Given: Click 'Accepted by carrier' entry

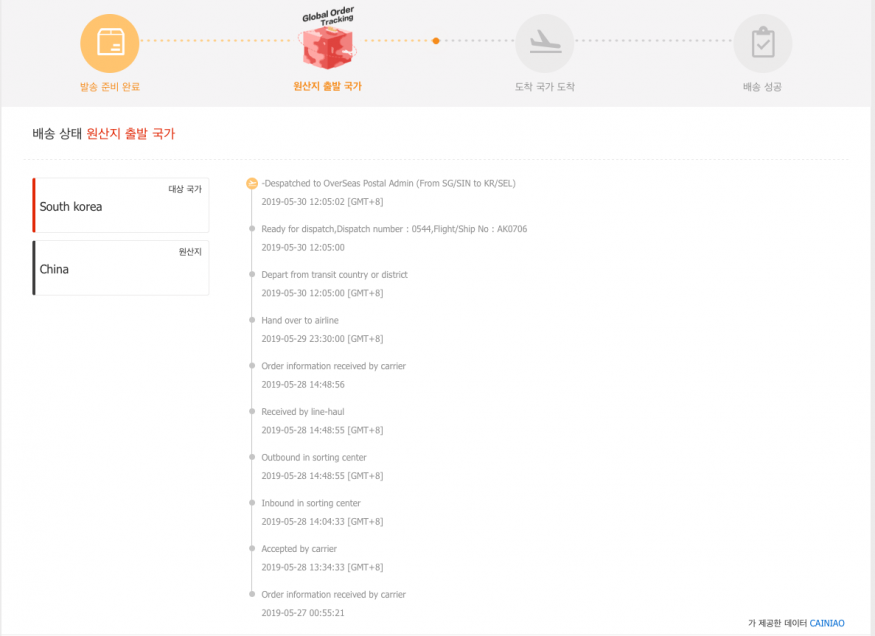Looking at the screenshot, I should click(299, 549).
